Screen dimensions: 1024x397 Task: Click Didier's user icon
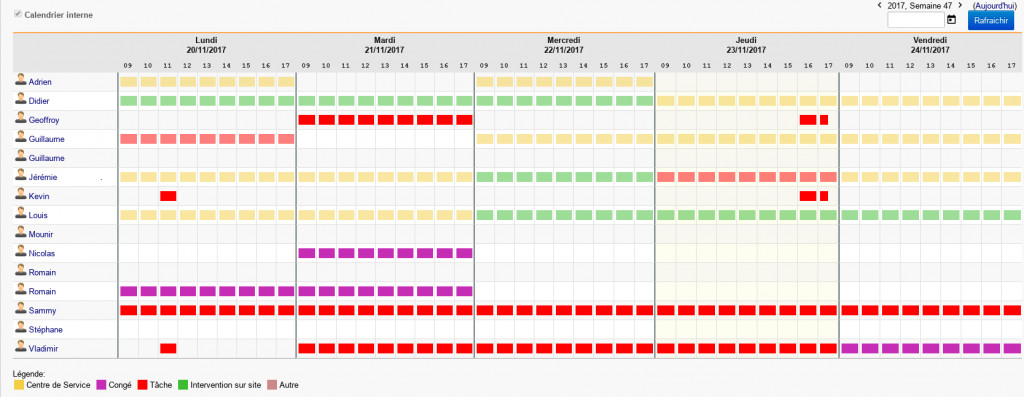(x=21, y=101)
